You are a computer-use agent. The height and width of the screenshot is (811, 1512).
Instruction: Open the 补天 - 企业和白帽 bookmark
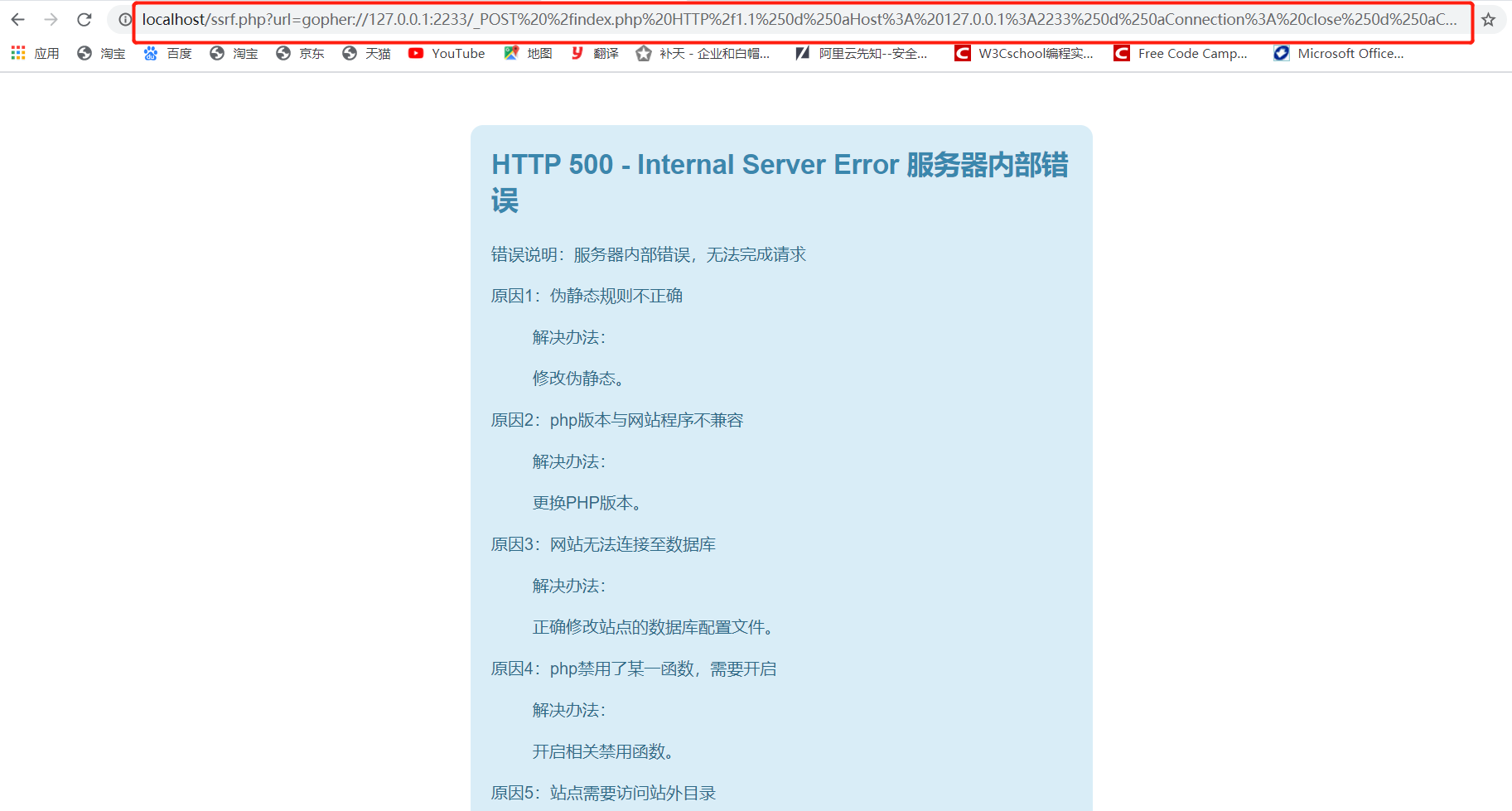click(x=703, y=53)
